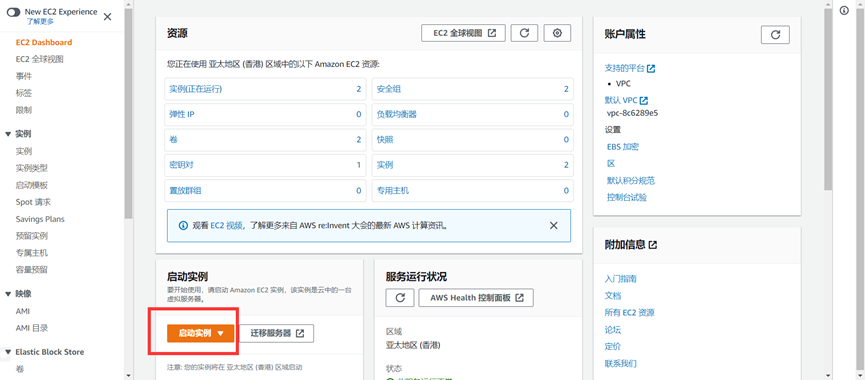The width and height of the screenshot is (865, 380).
Task: Collapse the 实例 sidebar section
Action: tap(8, 133)
